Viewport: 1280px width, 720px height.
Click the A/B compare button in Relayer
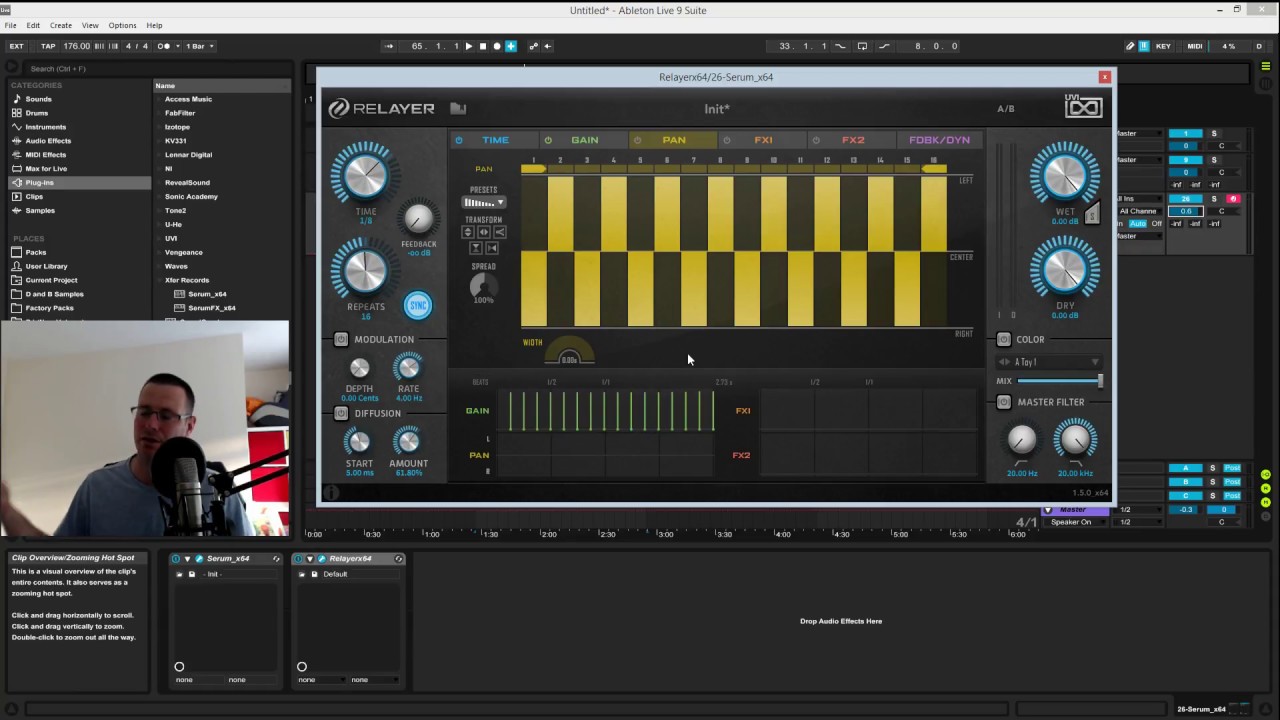point(1005,109)
